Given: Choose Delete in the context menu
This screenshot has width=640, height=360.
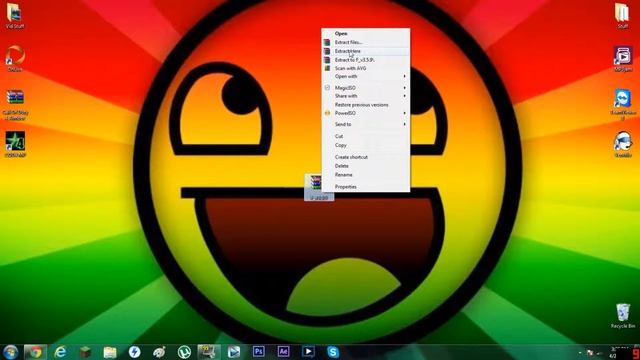Looking at the screenshot, I should tap(365, 166).
